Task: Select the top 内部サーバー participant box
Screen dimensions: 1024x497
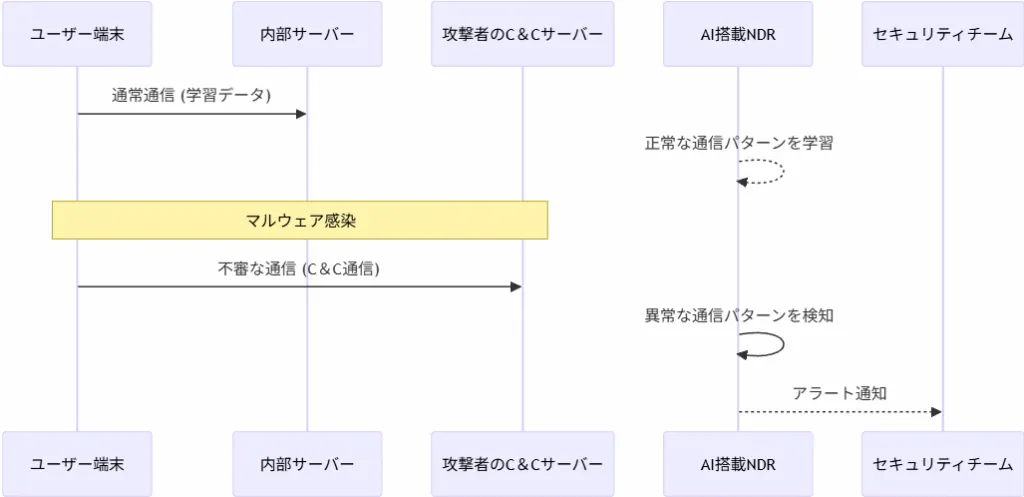Action: pos(307,34)
